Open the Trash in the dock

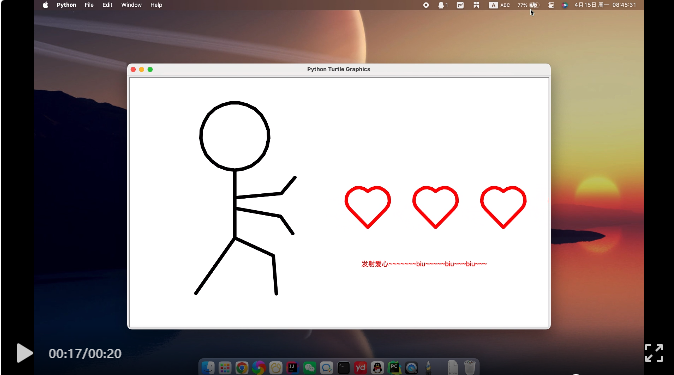click(x=470, y=368)
